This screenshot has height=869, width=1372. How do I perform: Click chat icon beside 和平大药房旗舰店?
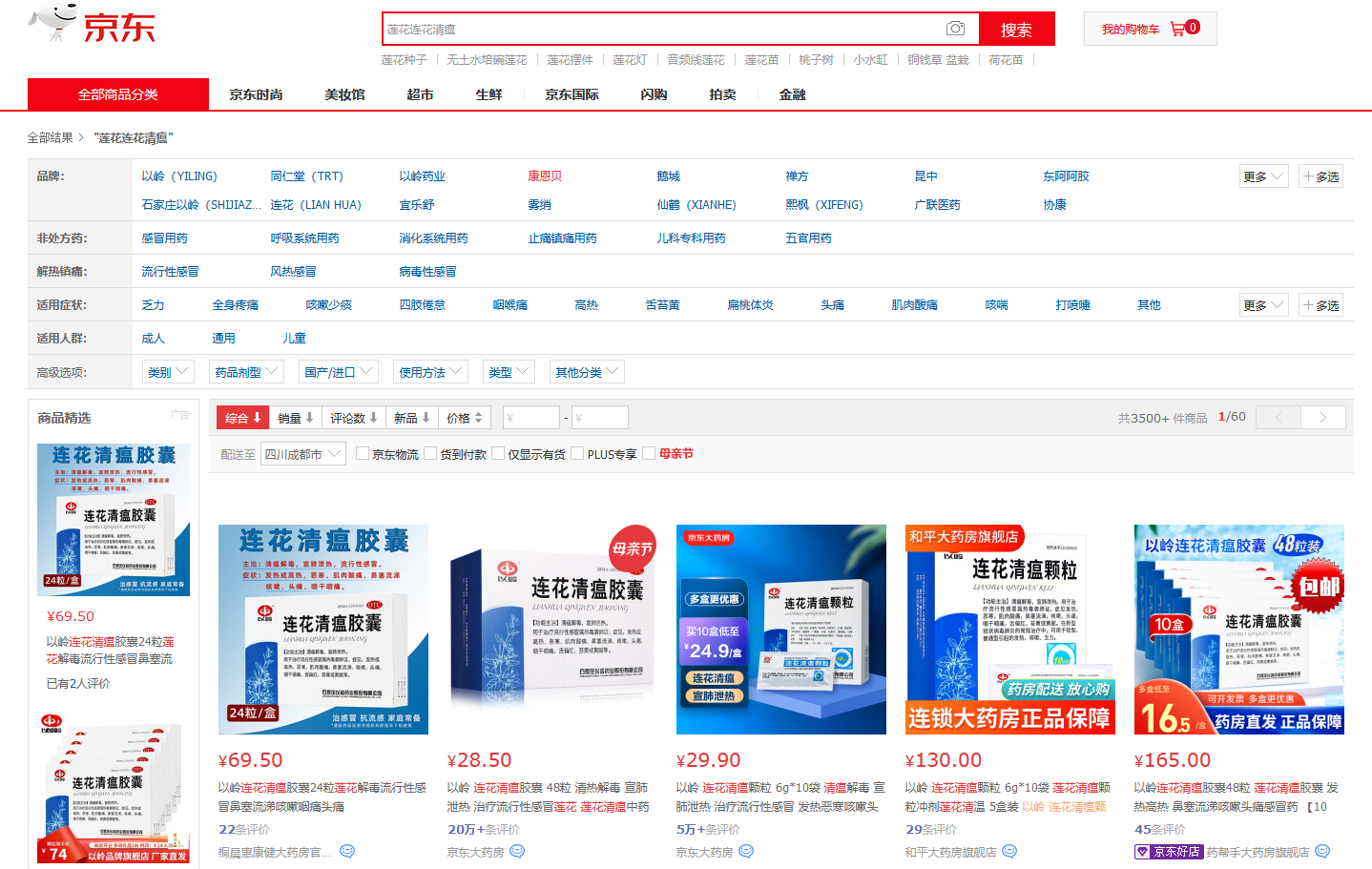coord(1009,852)
